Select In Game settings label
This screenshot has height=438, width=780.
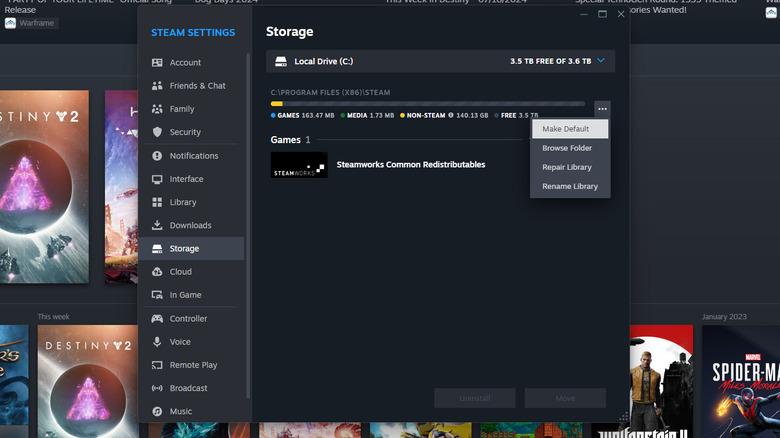pos(186,295)
